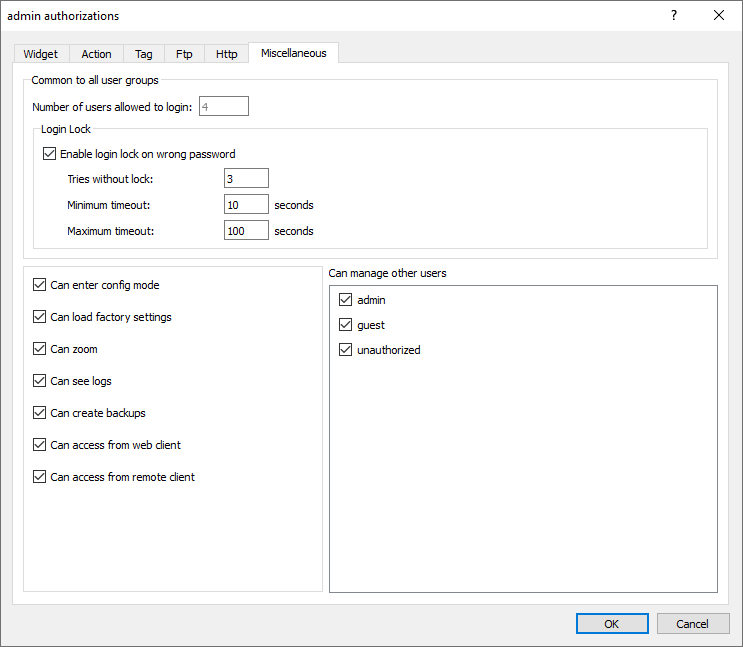Disable Can access from web client
This screenshot has height=647, width=743.
point(40,445)
